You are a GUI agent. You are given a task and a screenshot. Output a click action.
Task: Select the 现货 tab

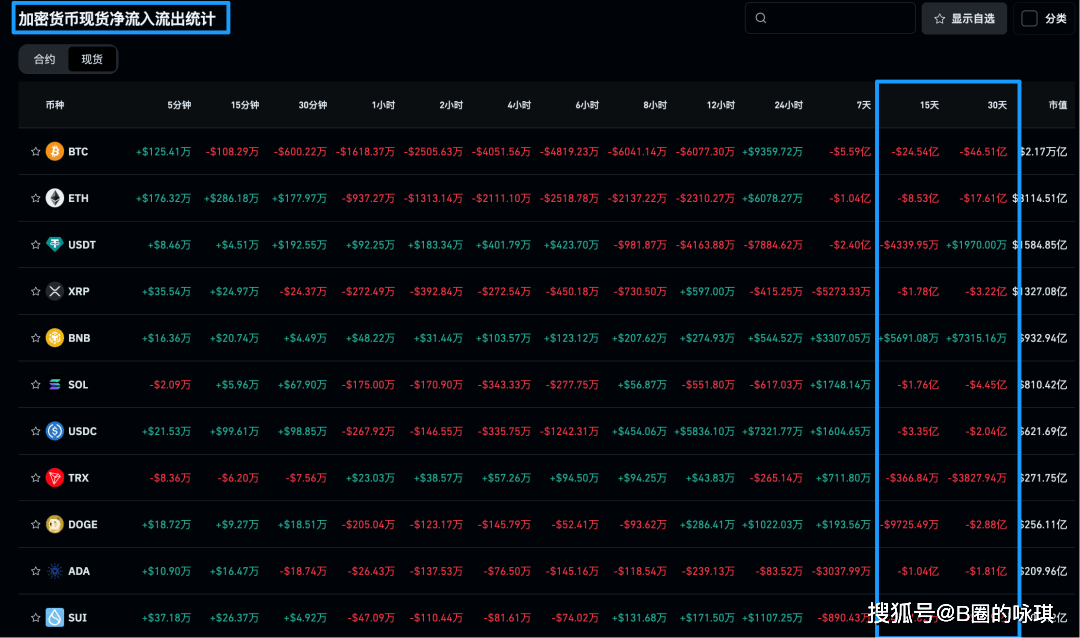92,60
